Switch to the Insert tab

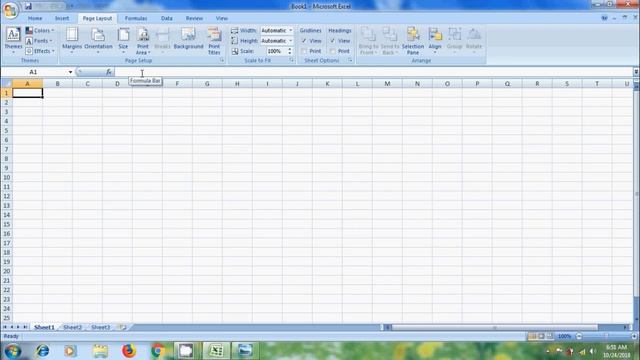62,18
